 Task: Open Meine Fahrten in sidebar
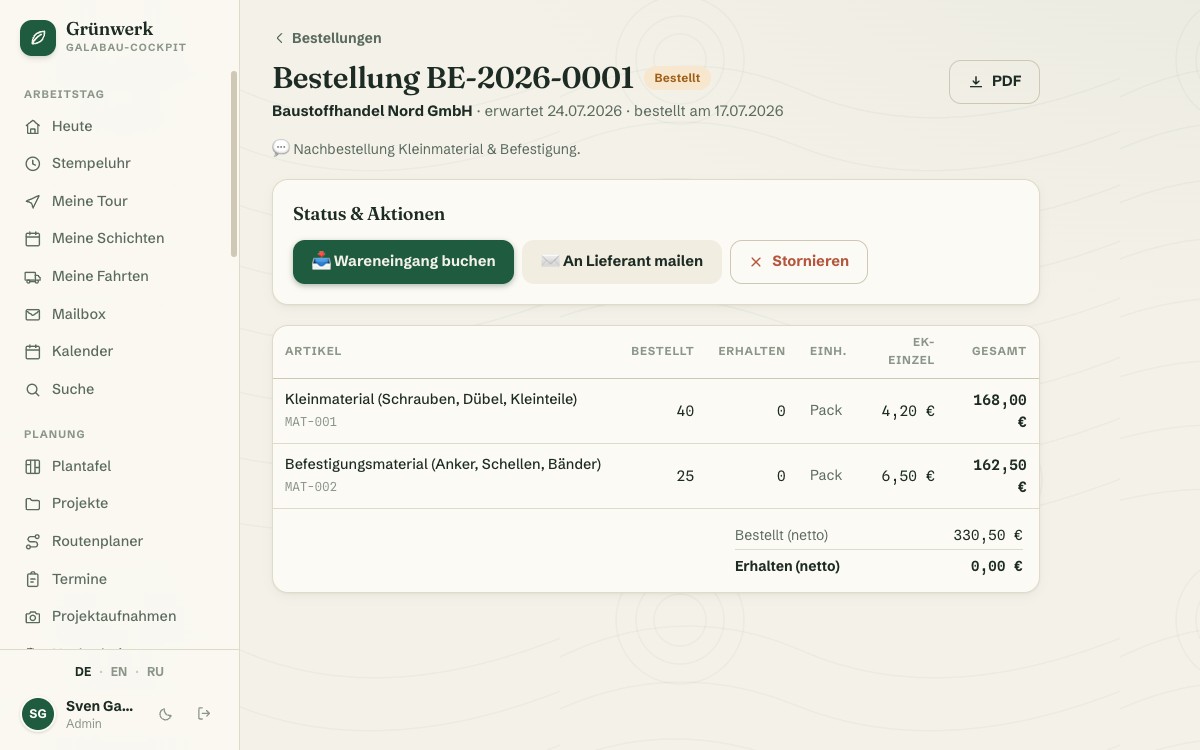pos(118,277)
